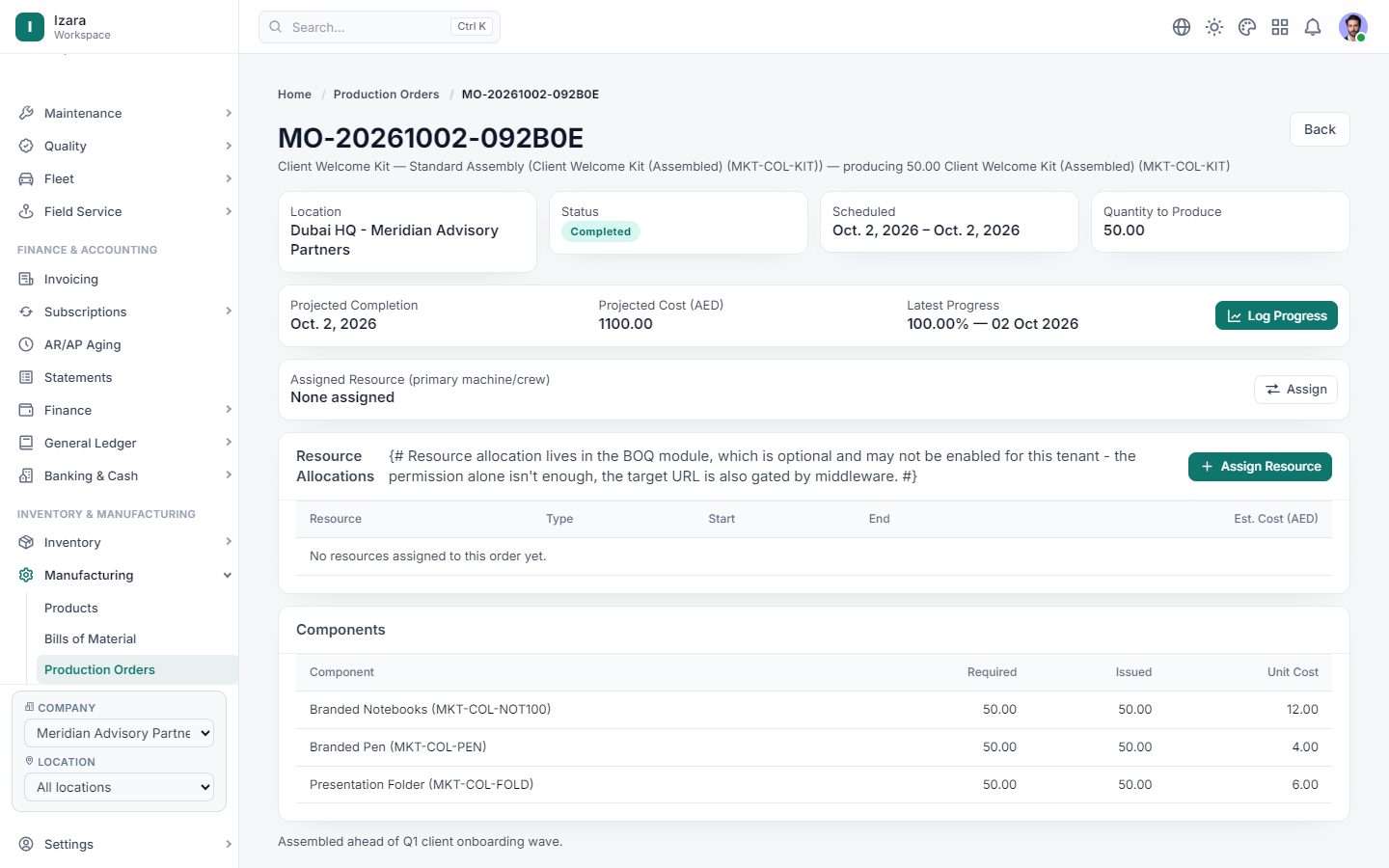Collapse the Manufacturing menu chevron
Image resolution: width=1389 pixels, height=868 pixels.
pos(228,575)
